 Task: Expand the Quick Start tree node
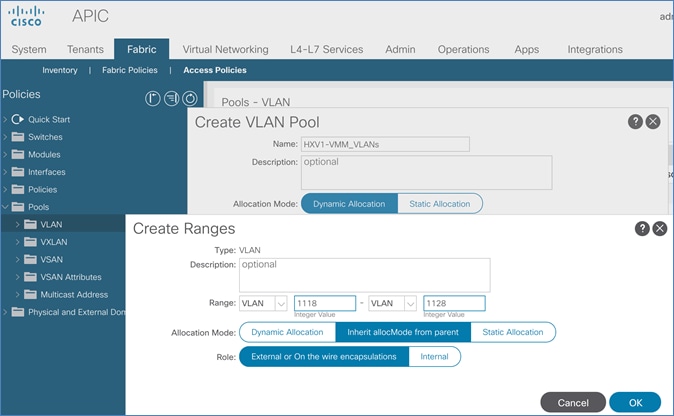tap(5, 119)
